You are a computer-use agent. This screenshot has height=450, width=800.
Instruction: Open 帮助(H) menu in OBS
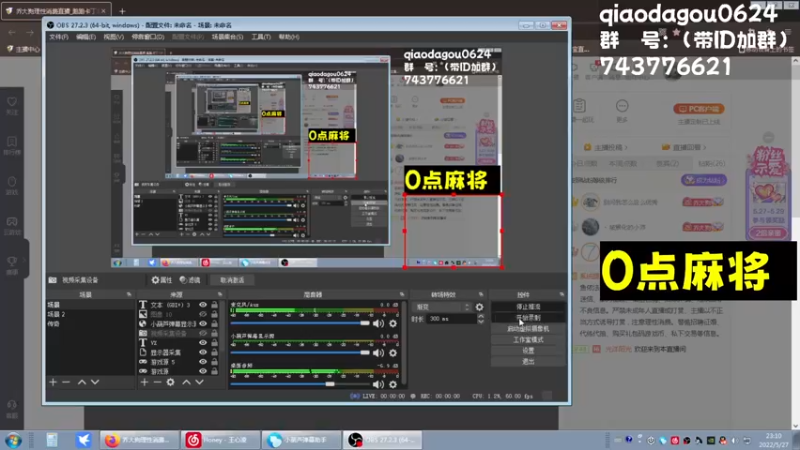tap(289, 37)
